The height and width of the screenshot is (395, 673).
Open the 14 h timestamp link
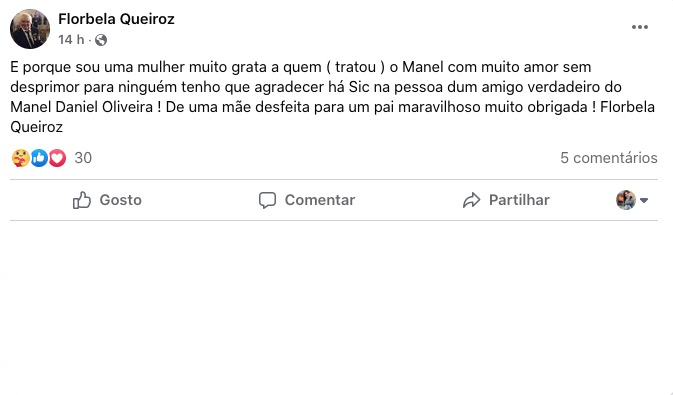pyautogui.click(x=71, y=40)
